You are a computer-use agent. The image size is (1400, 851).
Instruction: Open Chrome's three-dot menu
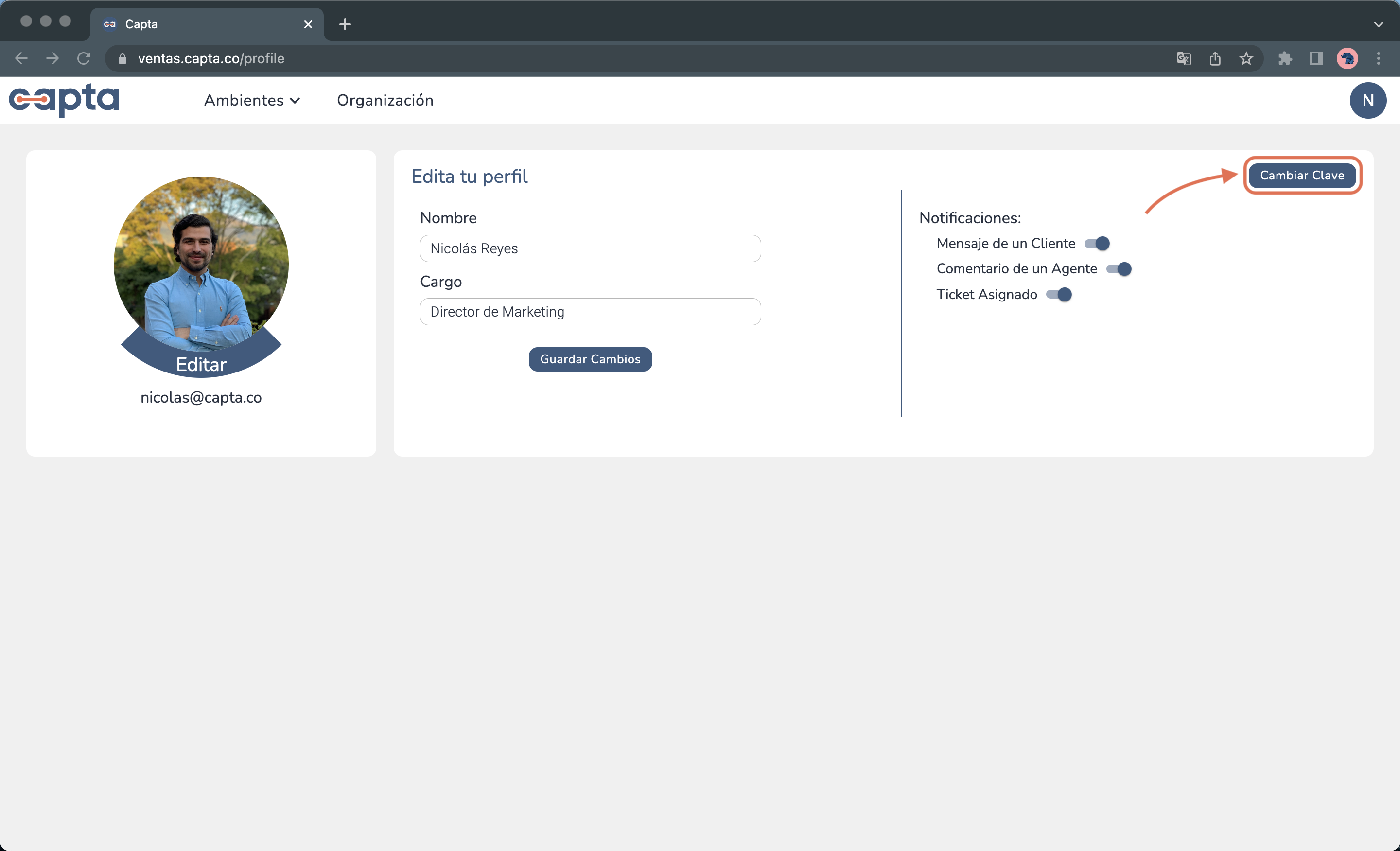coord(1378,58)
